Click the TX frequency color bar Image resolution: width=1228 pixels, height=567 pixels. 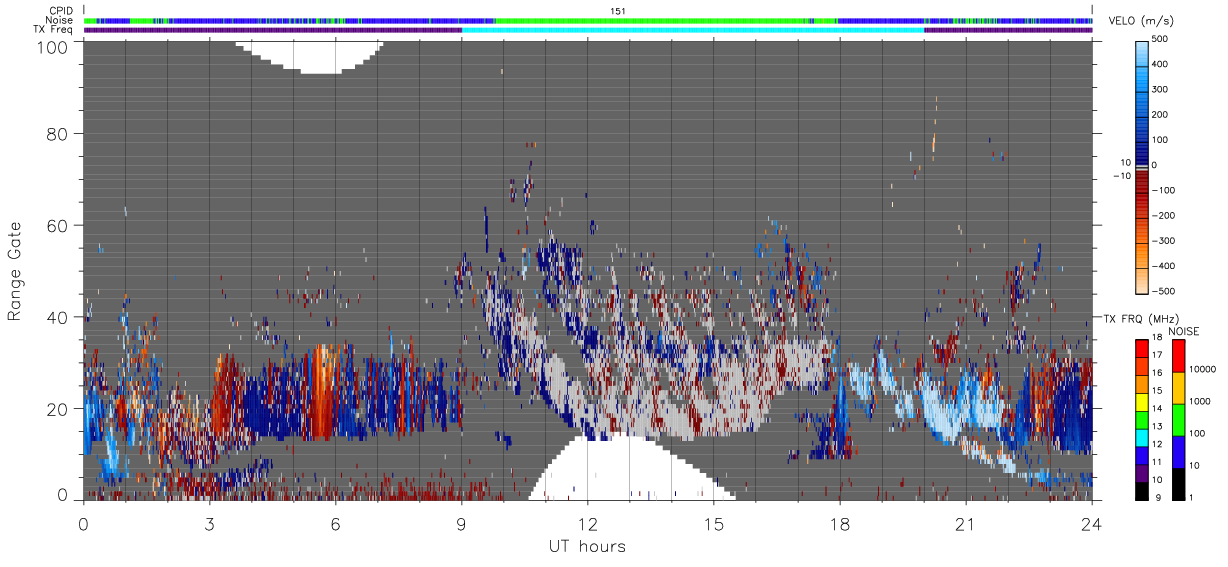pos(1143,418)
